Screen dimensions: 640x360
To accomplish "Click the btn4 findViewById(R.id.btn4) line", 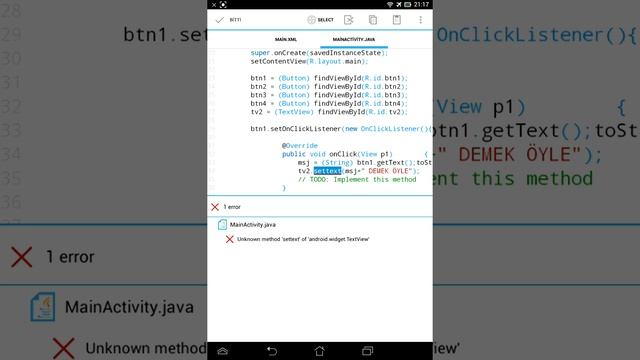I will point(329,103).
